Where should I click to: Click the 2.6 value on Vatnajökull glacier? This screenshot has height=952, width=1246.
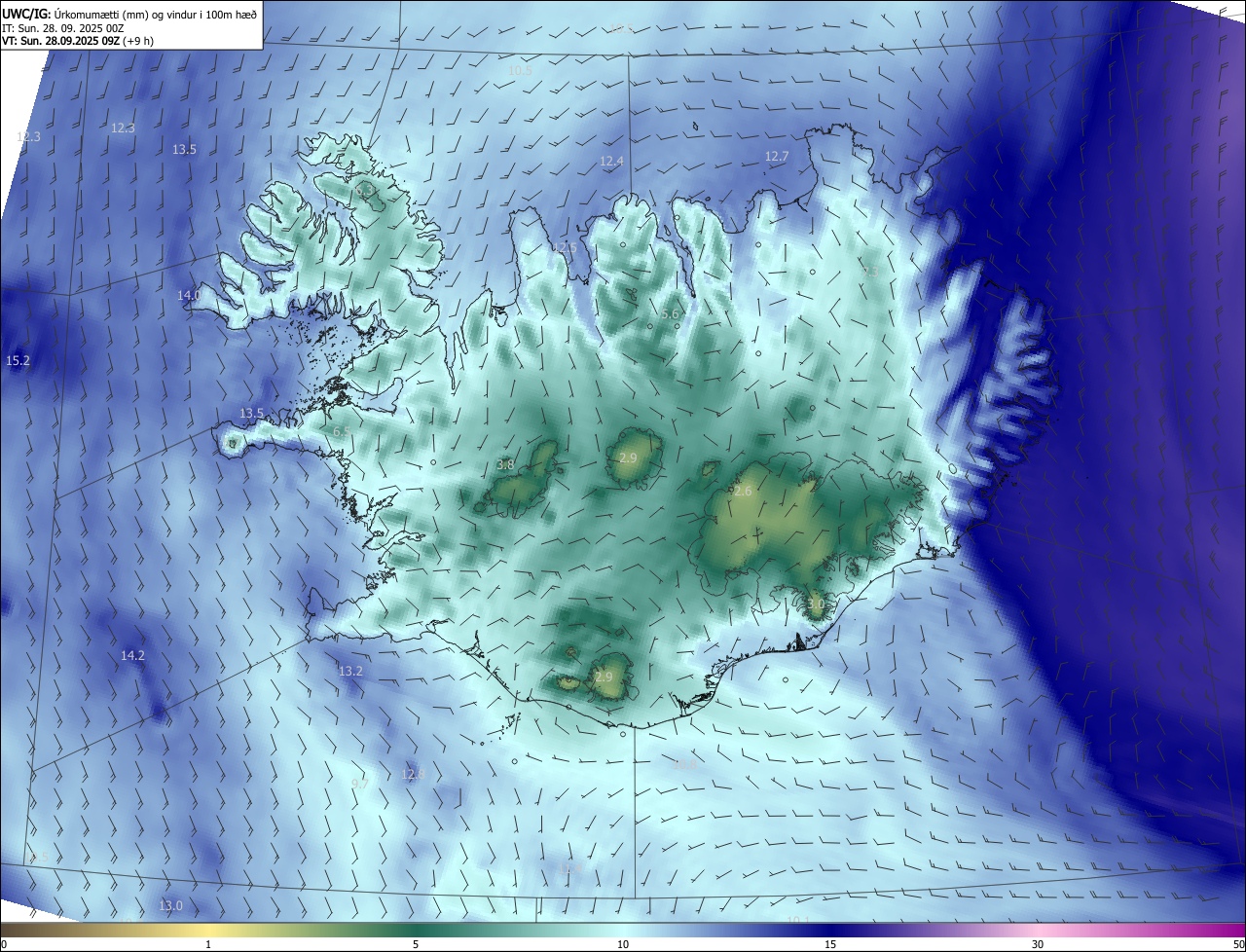(743, 492)
